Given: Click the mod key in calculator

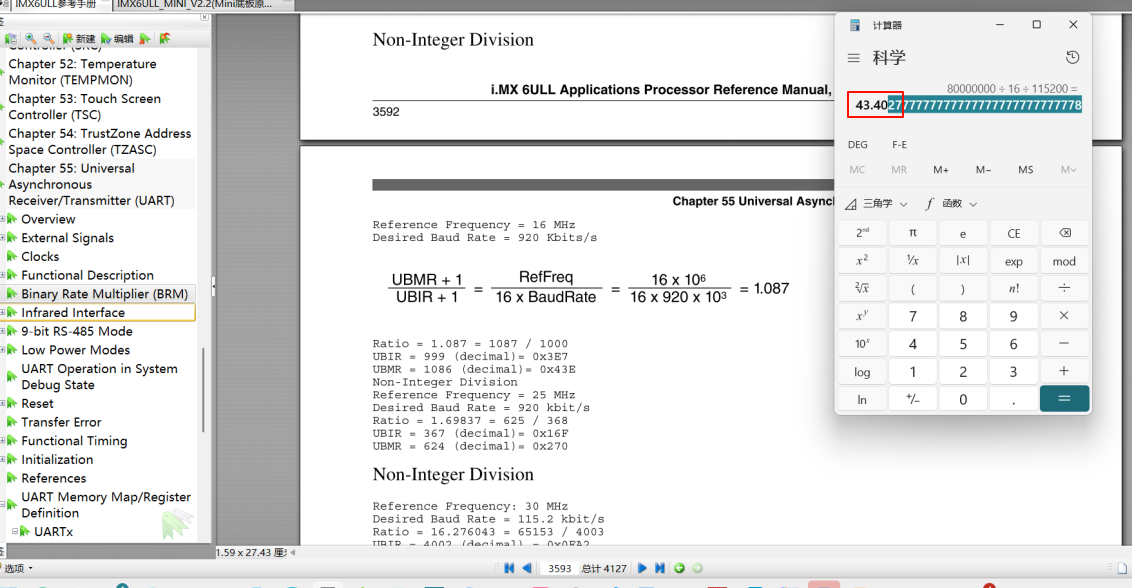Looking at the screenshot, I should tap(1064, 261).
